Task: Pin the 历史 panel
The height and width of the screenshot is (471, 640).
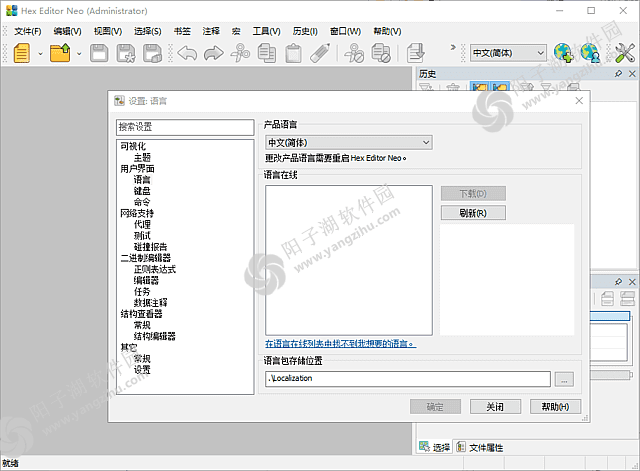Action: [x=618, y=73]
